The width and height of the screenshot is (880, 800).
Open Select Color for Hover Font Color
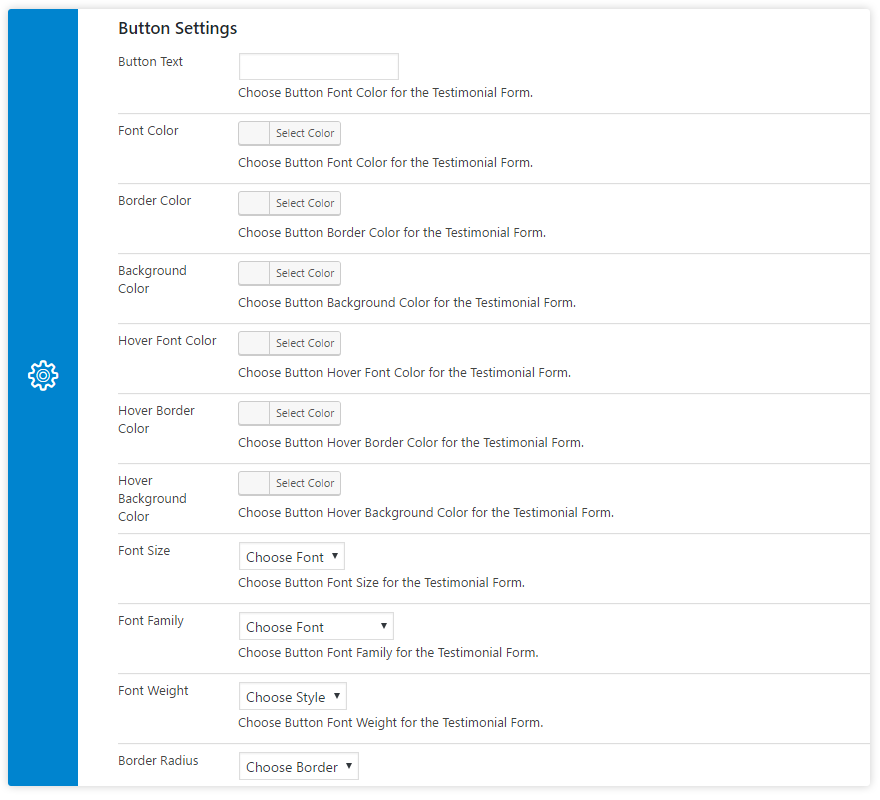pyautogui.click(x=305, y=343)
